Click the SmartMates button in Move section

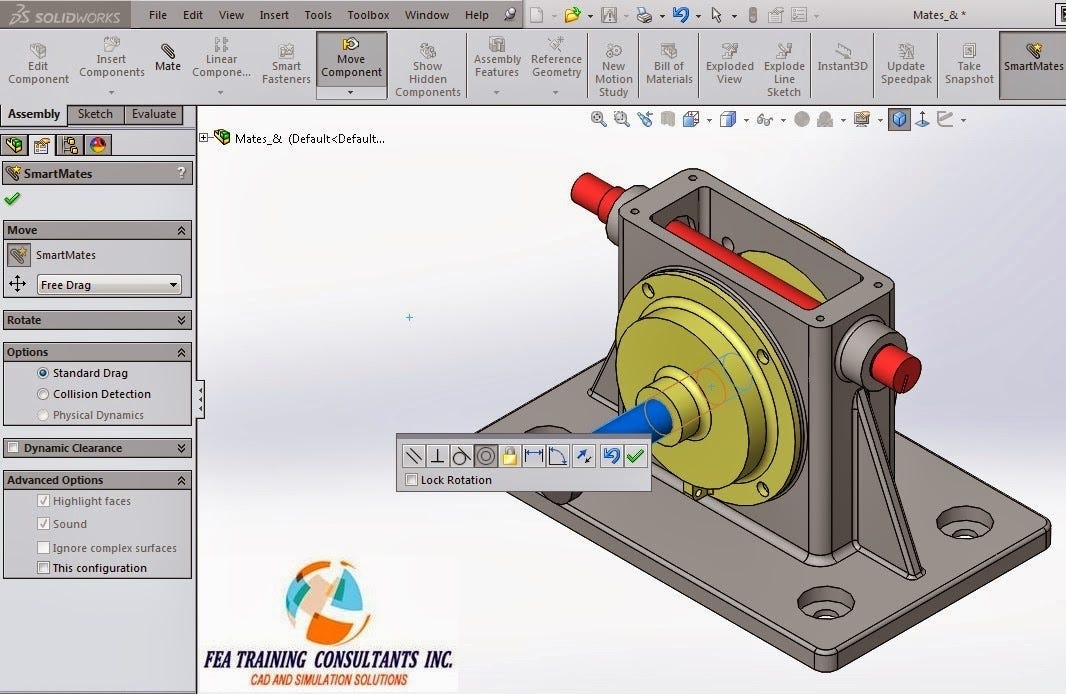coord(19,256)
